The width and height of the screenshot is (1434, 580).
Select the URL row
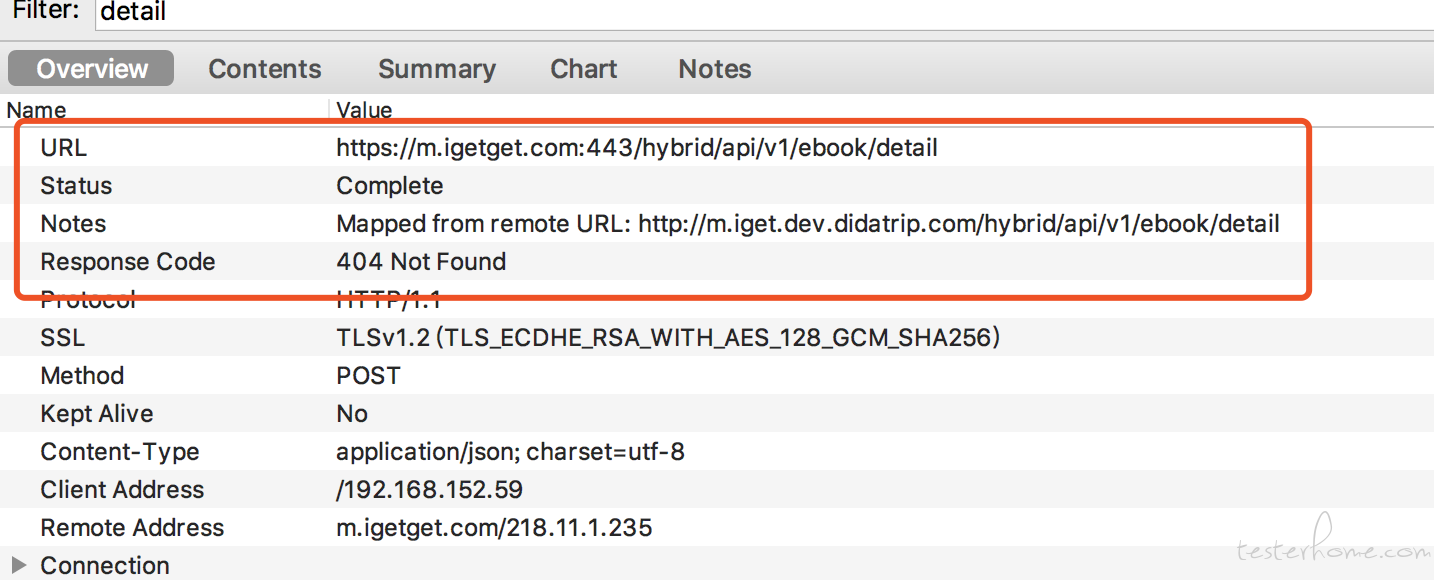717,148
